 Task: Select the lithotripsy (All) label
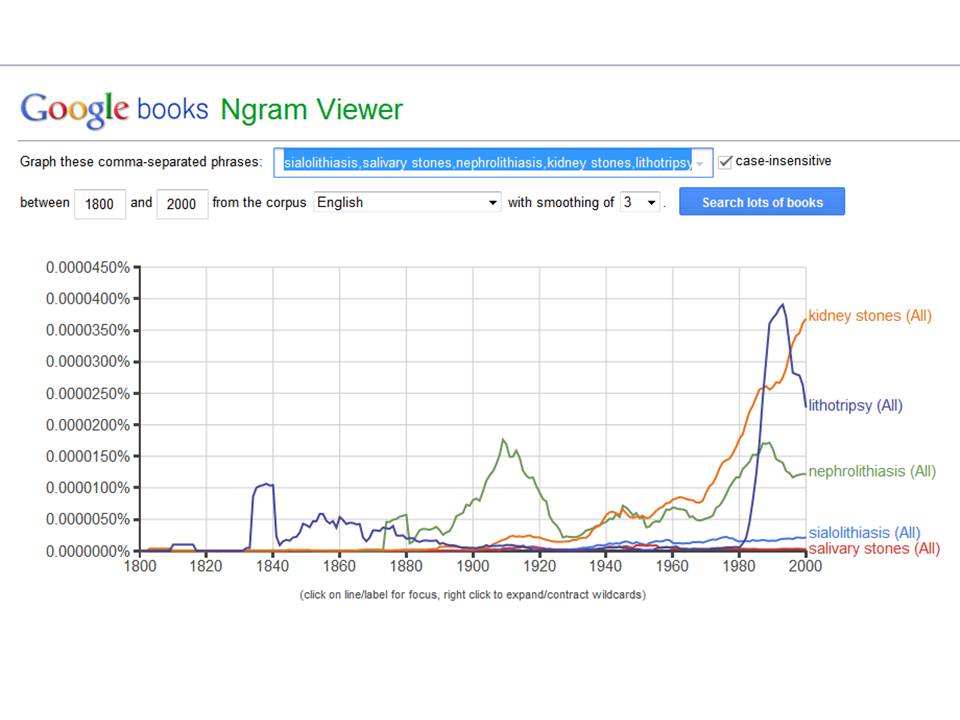point(855,405)
